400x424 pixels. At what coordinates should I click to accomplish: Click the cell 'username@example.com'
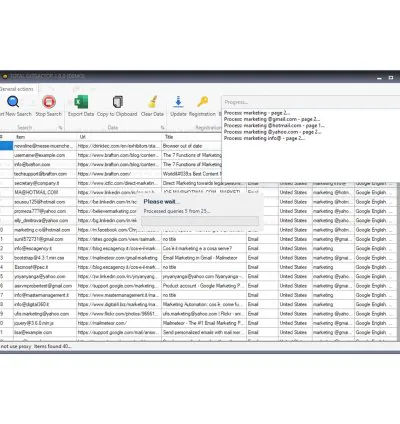(45, 155)
